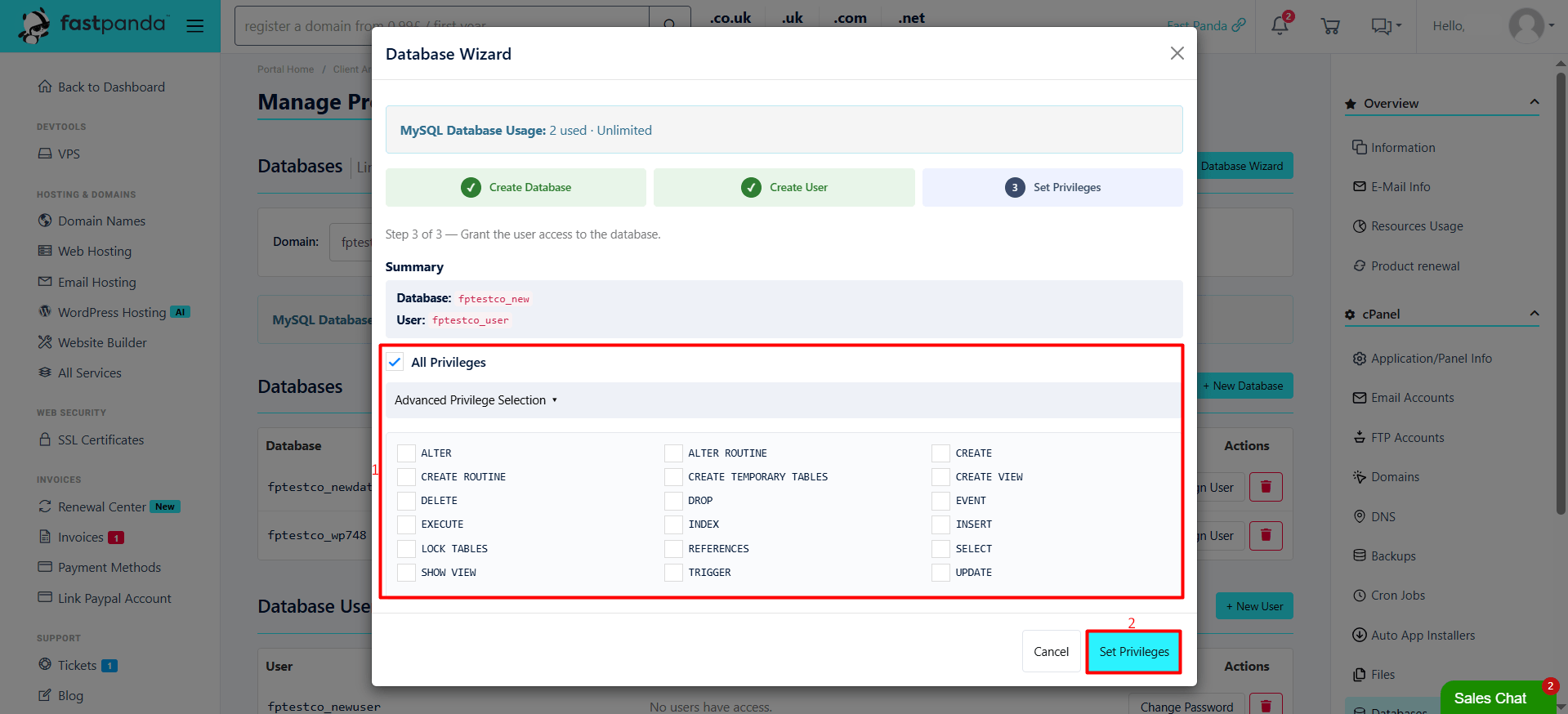The width and height of the screenshot is (1568, 714).
Task: Click the Set Privileges button
Action: click(1133, 652)
